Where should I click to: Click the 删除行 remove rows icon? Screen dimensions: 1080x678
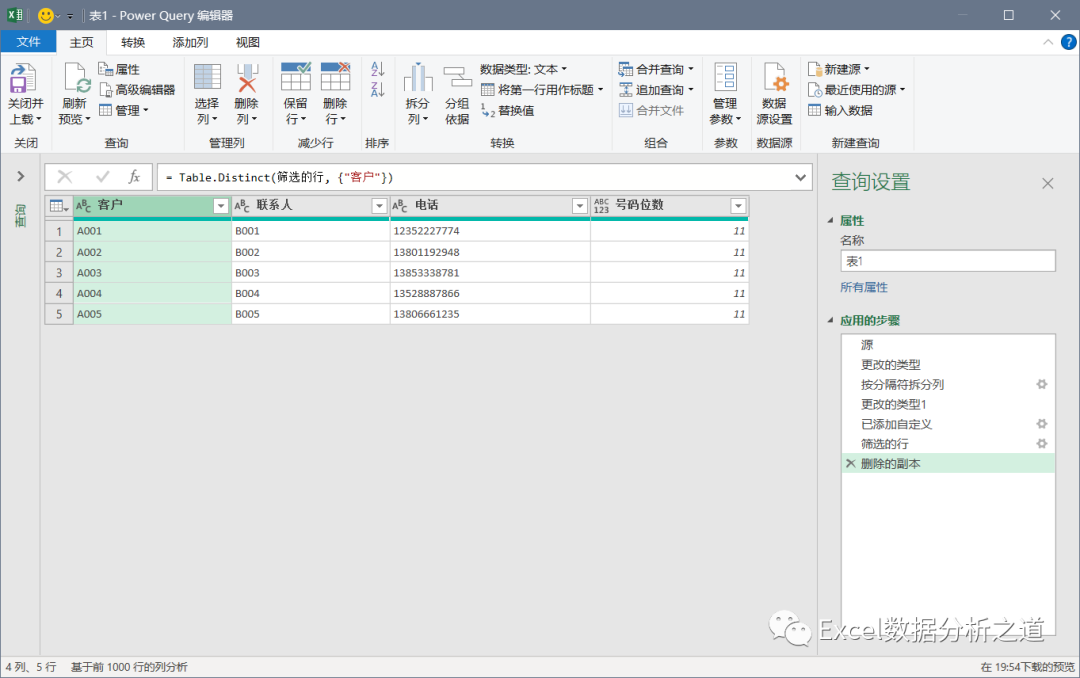335,77
